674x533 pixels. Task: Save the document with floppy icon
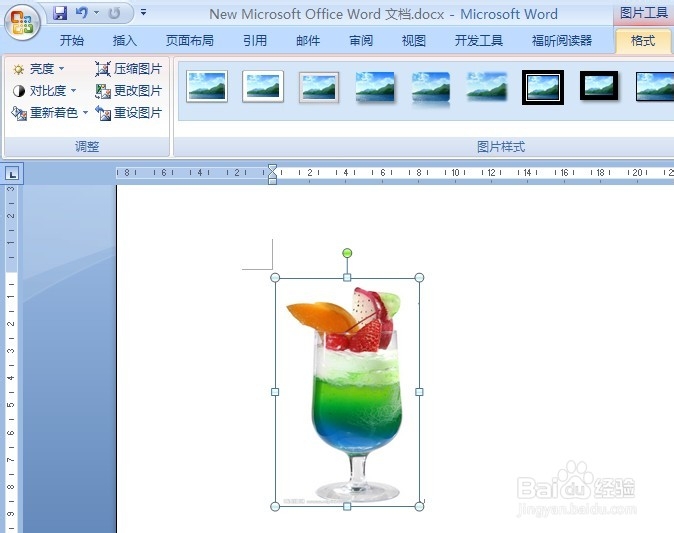(x=61, y=13)
